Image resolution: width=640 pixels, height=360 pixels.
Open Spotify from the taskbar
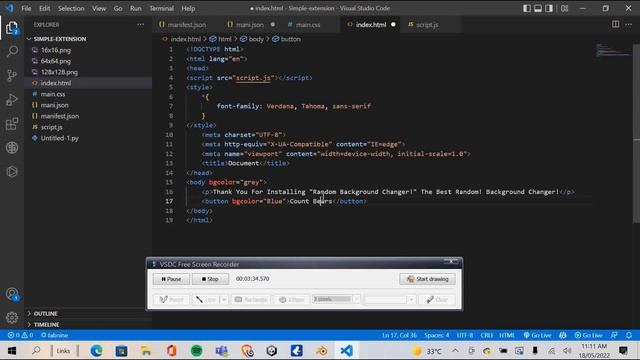[x=197, y=351]
